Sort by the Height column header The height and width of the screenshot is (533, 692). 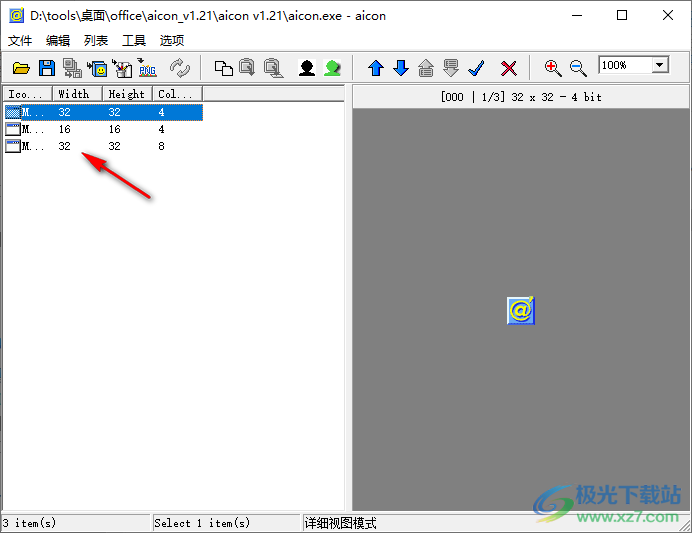pyautogui.click(x=128, y=94)
